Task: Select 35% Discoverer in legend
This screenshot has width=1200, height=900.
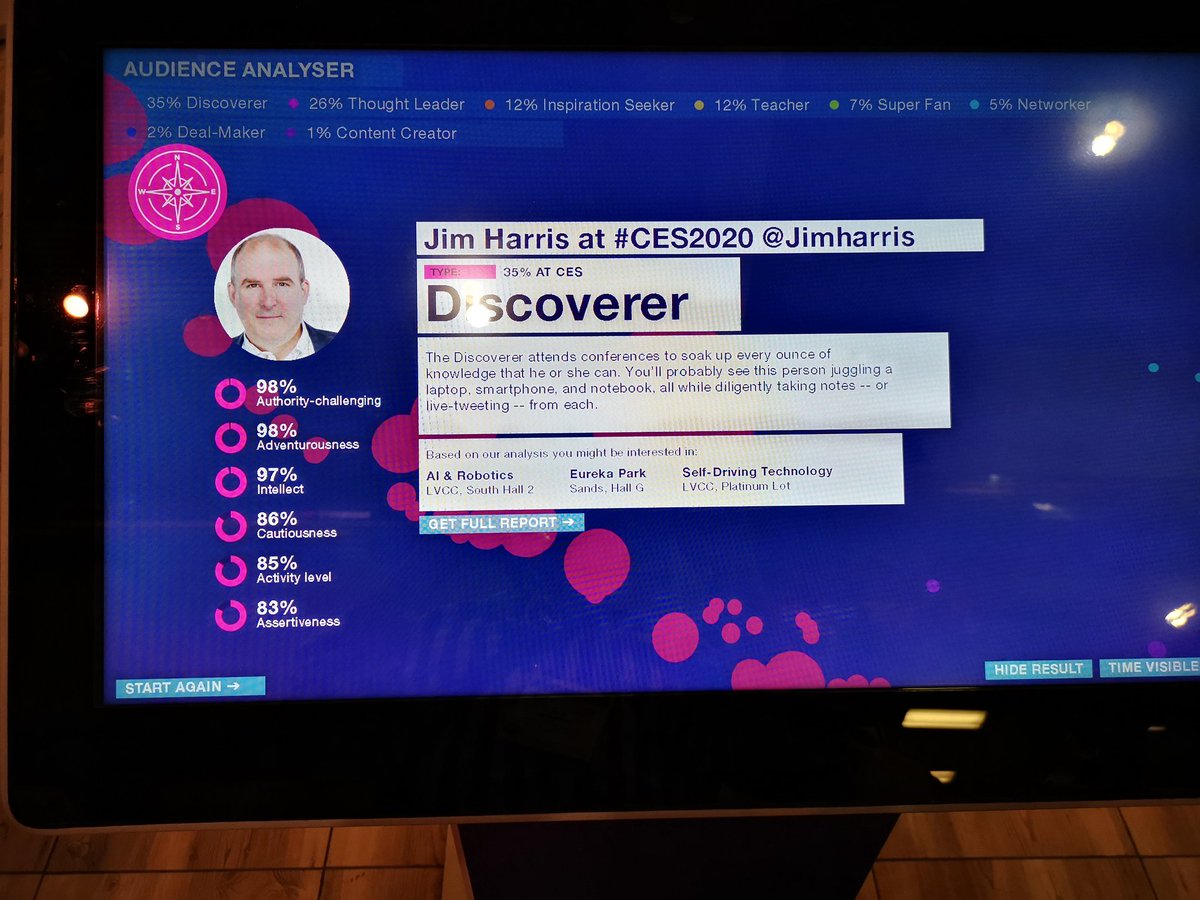Action: pyautogui.click(x=207, y=103)
